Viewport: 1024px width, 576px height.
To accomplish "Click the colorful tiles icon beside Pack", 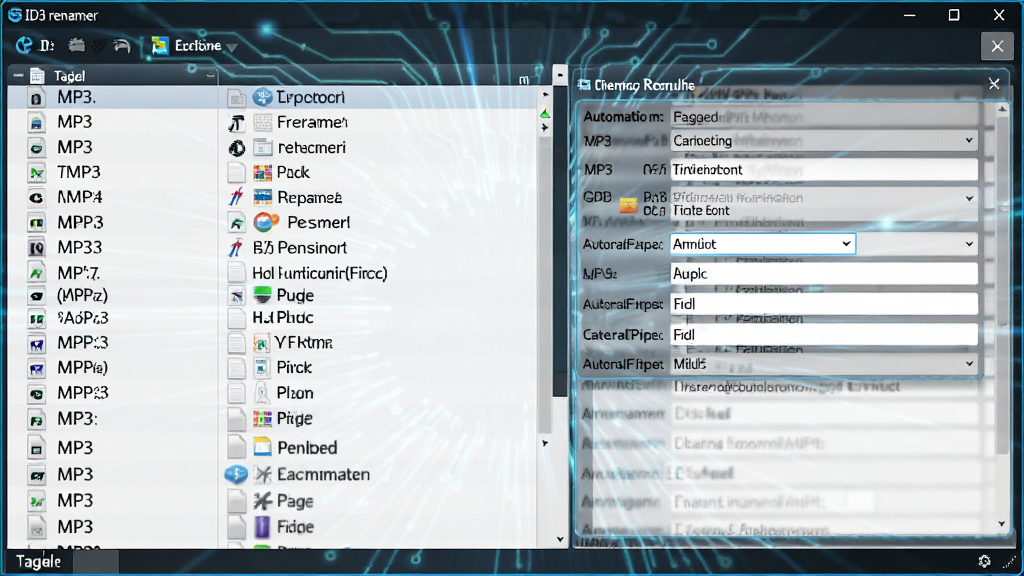I will click(x=263, y=172).
